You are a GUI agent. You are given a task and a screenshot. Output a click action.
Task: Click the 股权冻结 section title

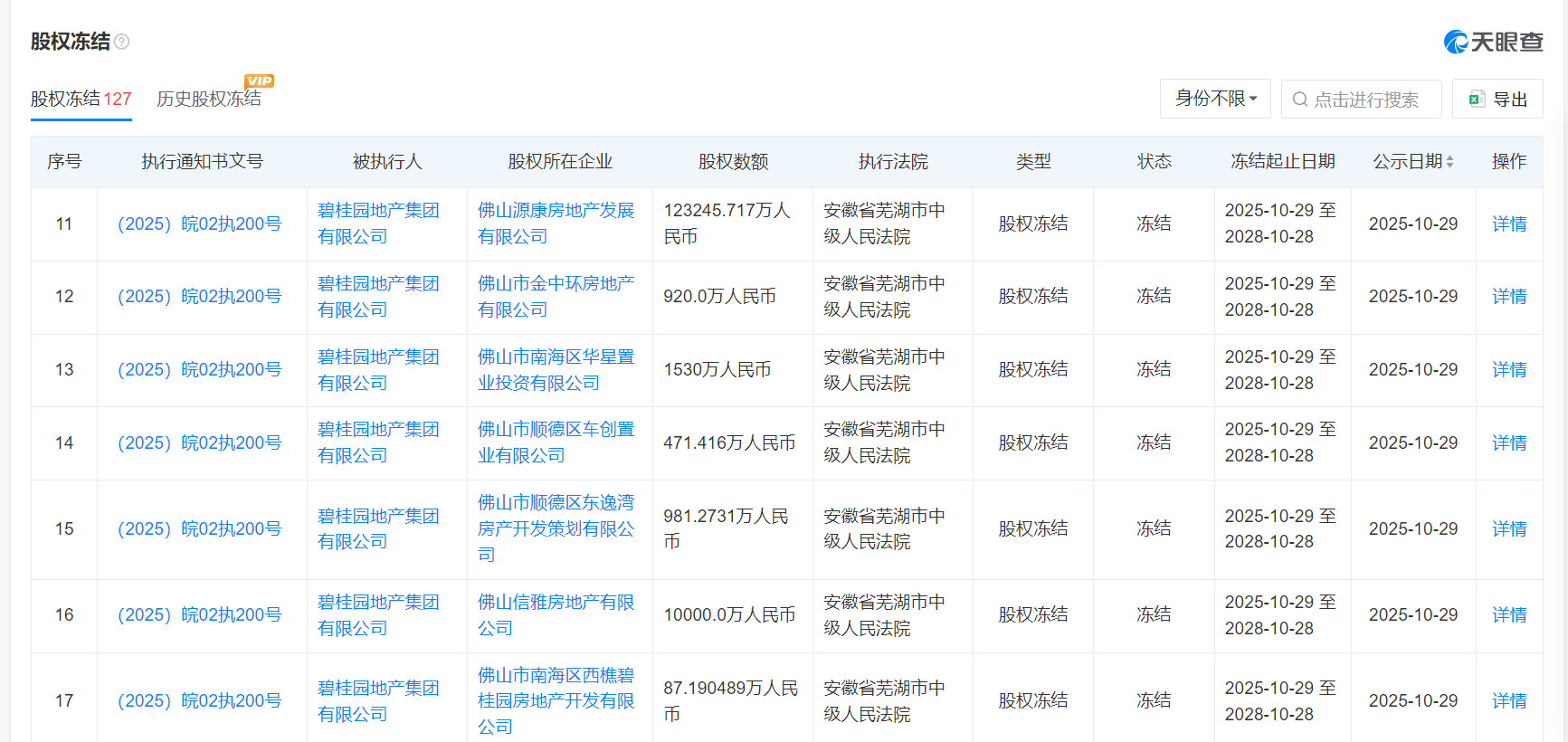click(71, 42)
